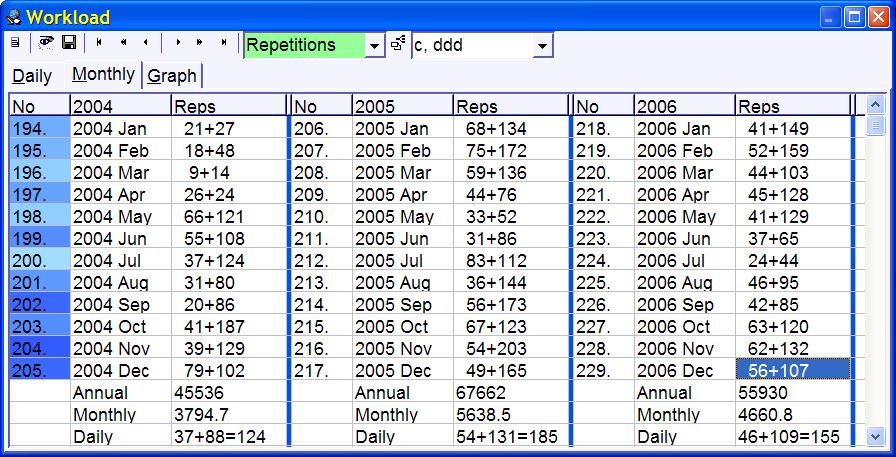Expand the Repetitions dropdown arrow

click(x=374, y=46)
